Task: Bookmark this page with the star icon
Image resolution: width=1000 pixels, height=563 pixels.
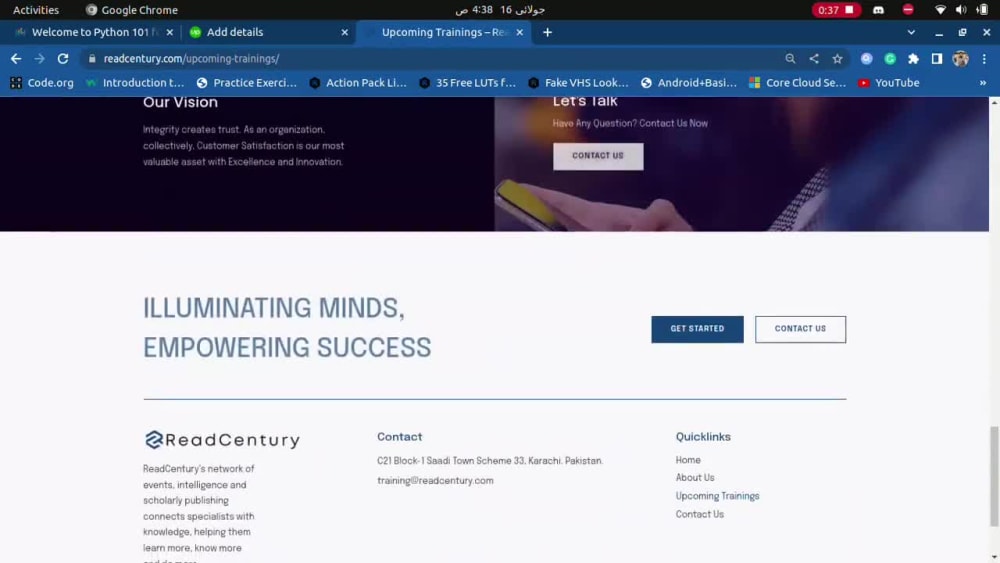Action: [x=837, y=59]
